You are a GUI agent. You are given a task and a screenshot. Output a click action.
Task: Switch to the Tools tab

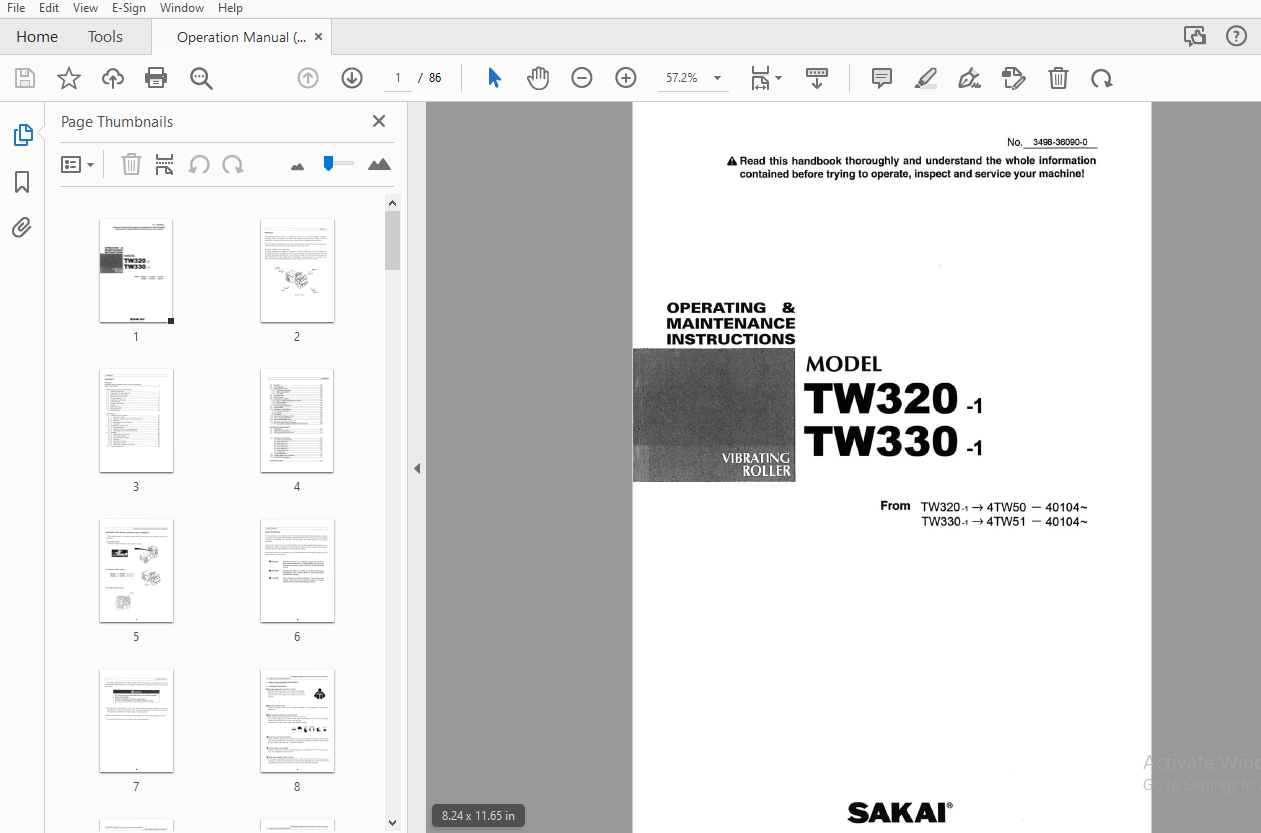click(105, 37)
